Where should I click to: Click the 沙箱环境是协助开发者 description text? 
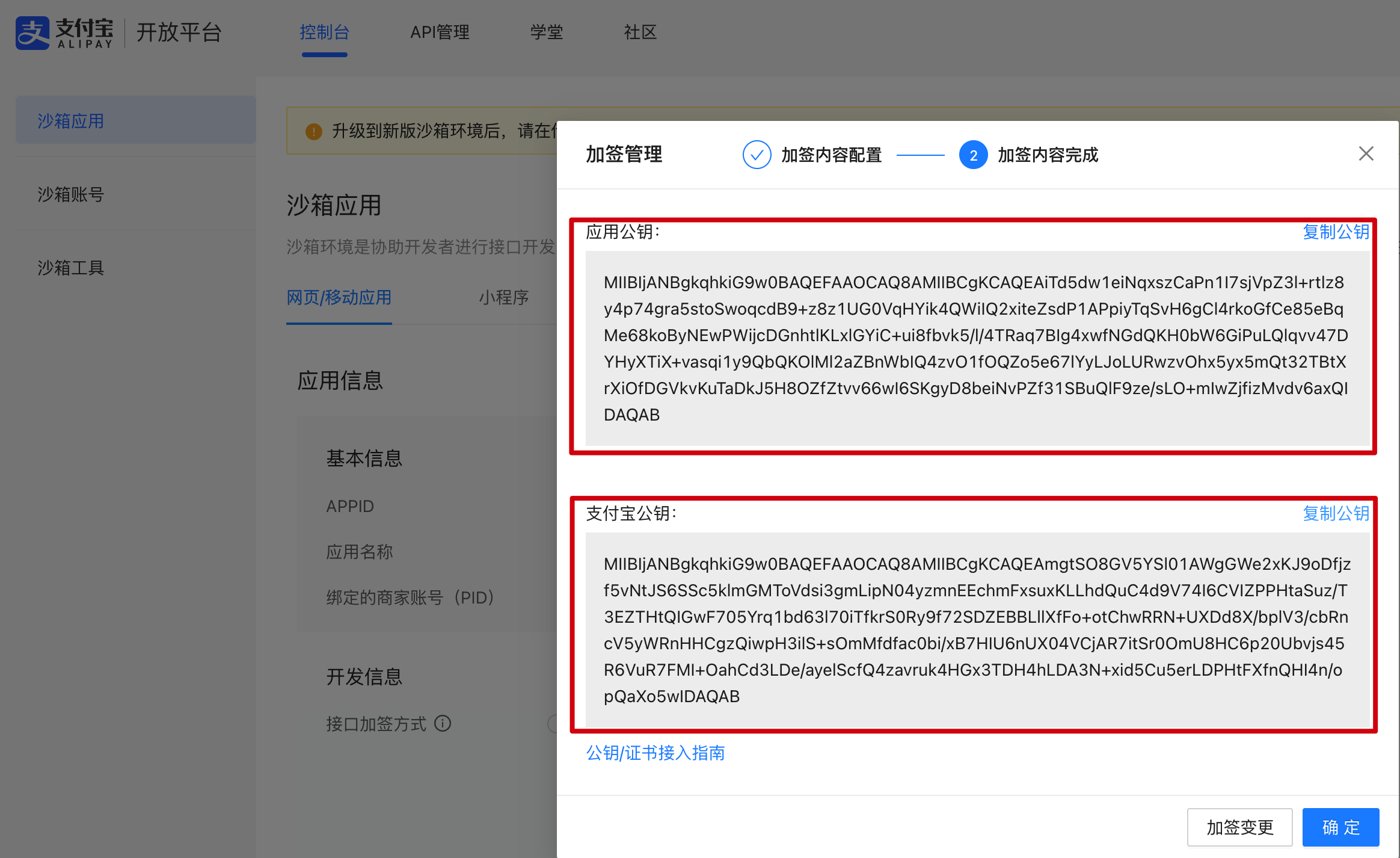point(422,247)
